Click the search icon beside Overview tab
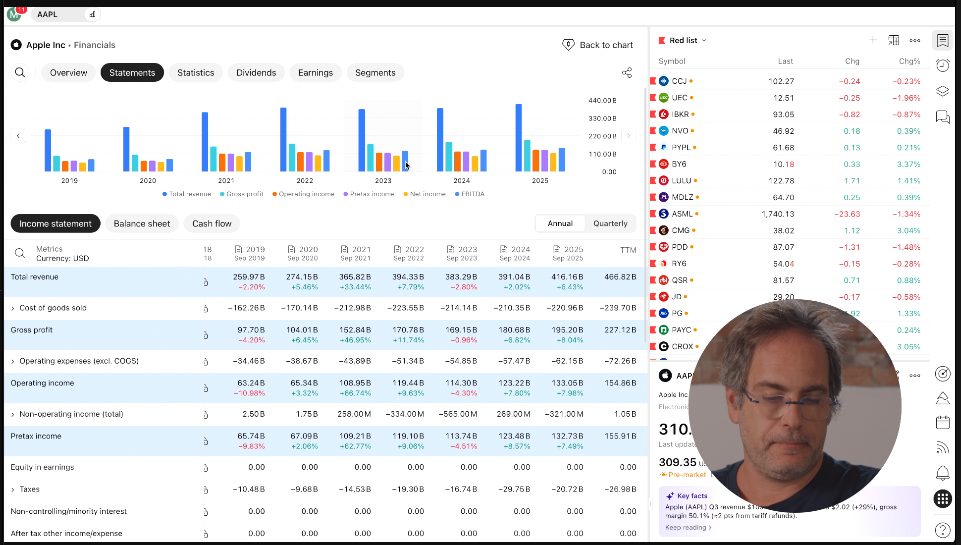 (x=20, y=72)
